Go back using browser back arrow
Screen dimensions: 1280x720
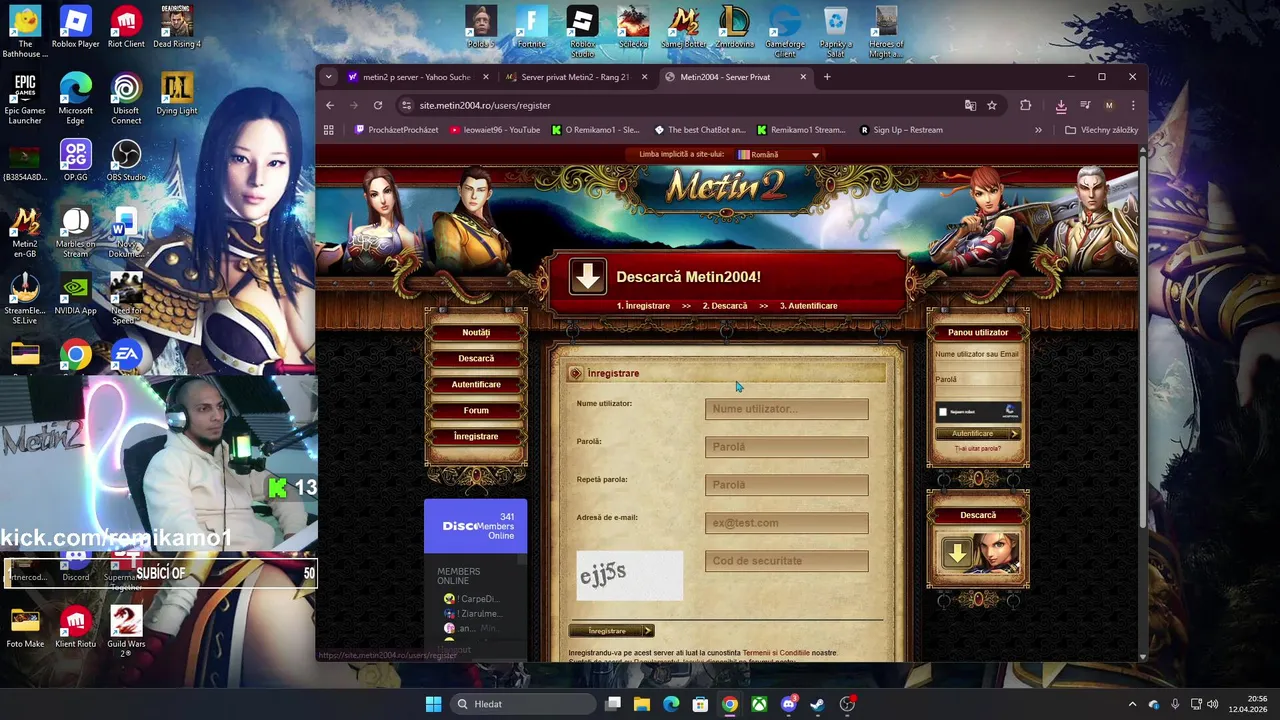pos(330,105)
